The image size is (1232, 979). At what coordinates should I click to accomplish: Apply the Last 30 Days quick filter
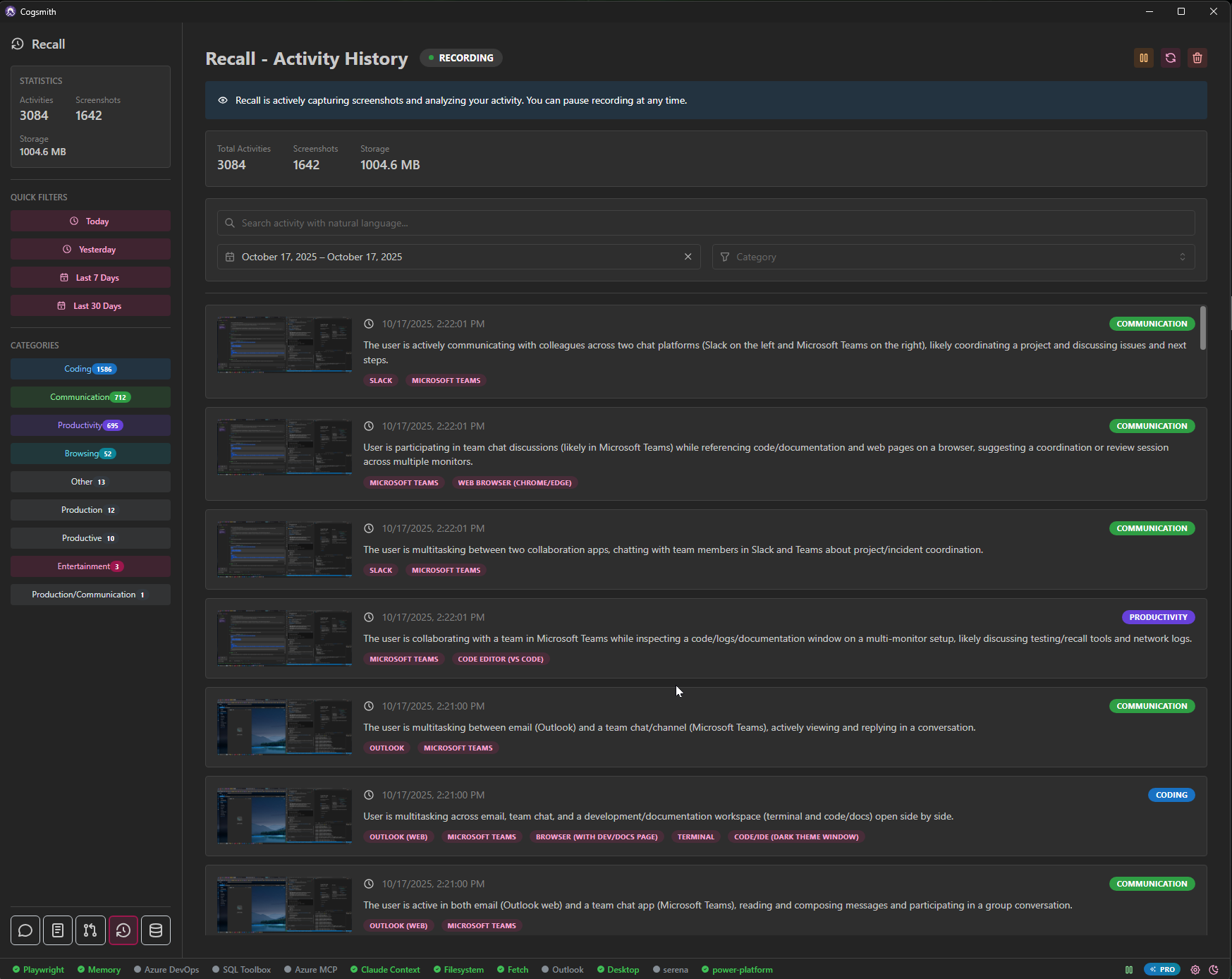(90, 305)
